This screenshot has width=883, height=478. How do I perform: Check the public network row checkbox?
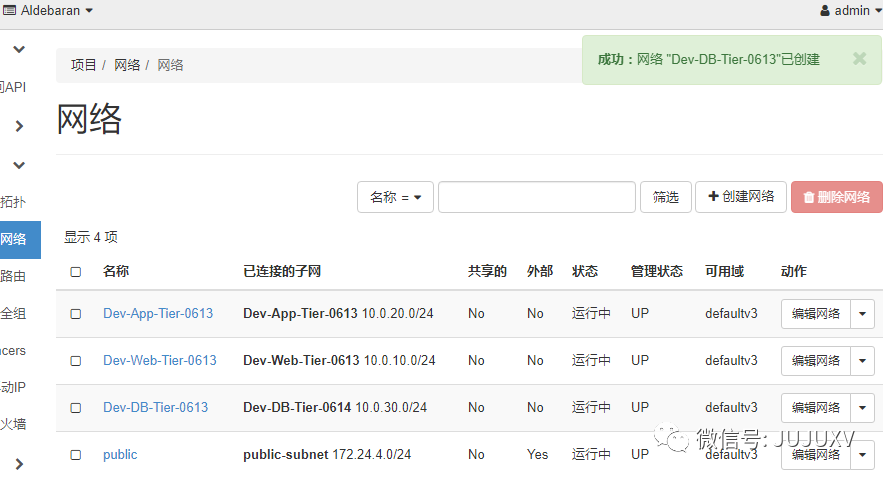pos(76,455)
